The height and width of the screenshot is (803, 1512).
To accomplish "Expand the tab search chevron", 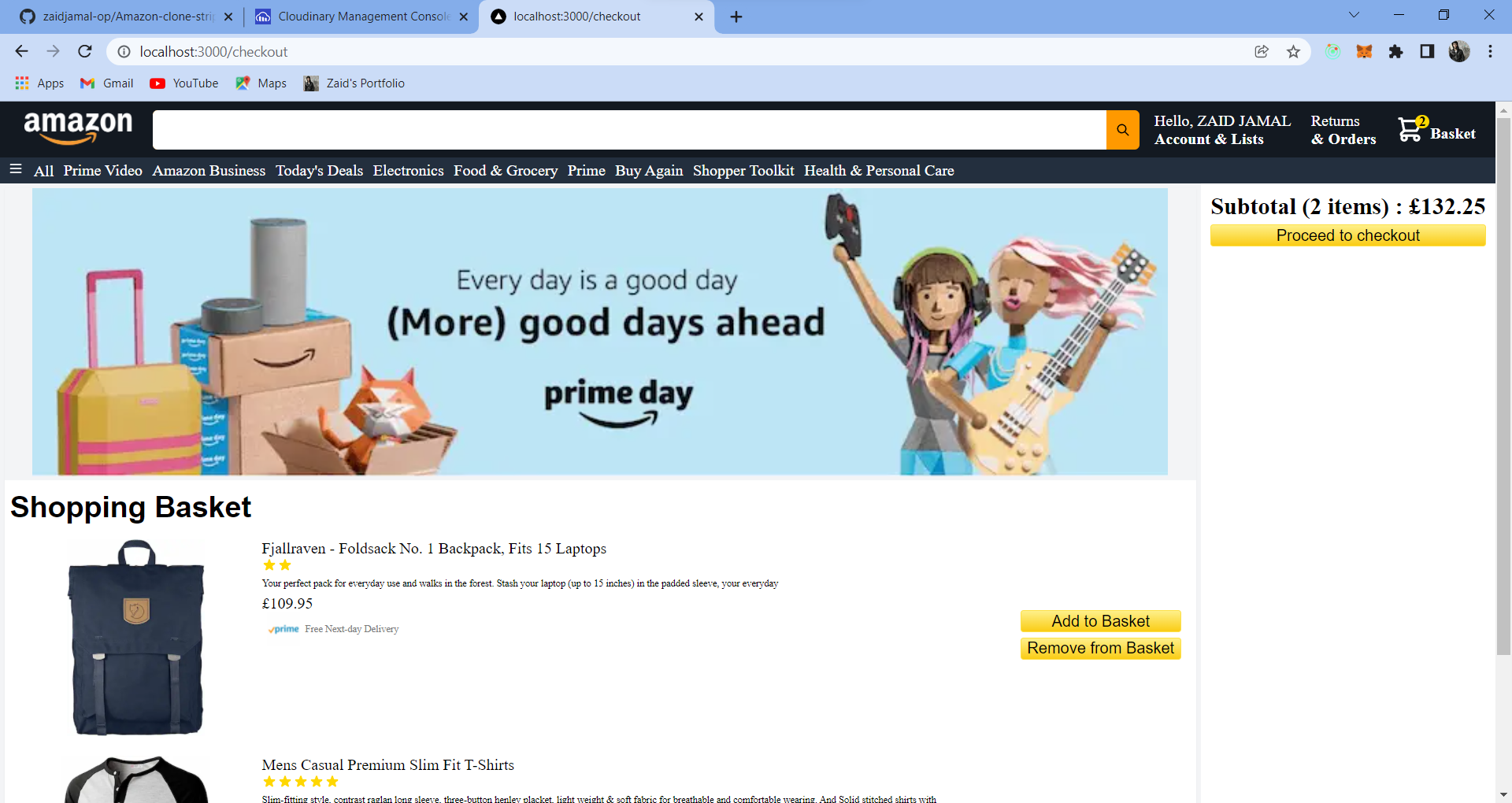I will 1354,15.
